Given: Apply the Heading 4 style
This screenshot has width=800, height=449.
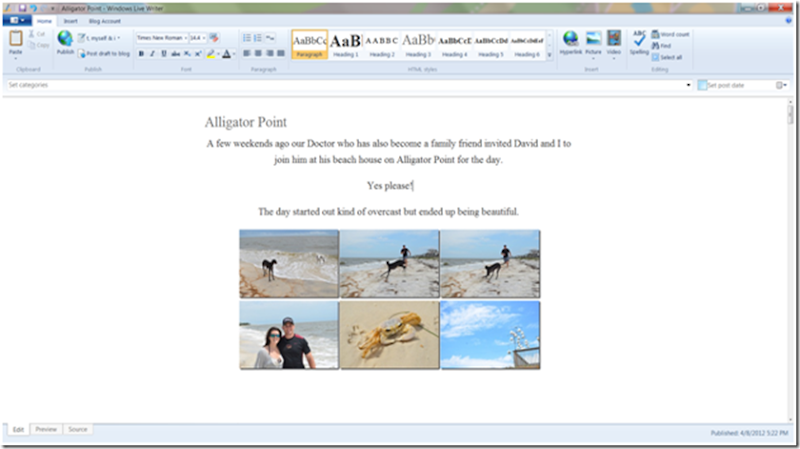Looking at the screenshot, I should coord(454,44).
